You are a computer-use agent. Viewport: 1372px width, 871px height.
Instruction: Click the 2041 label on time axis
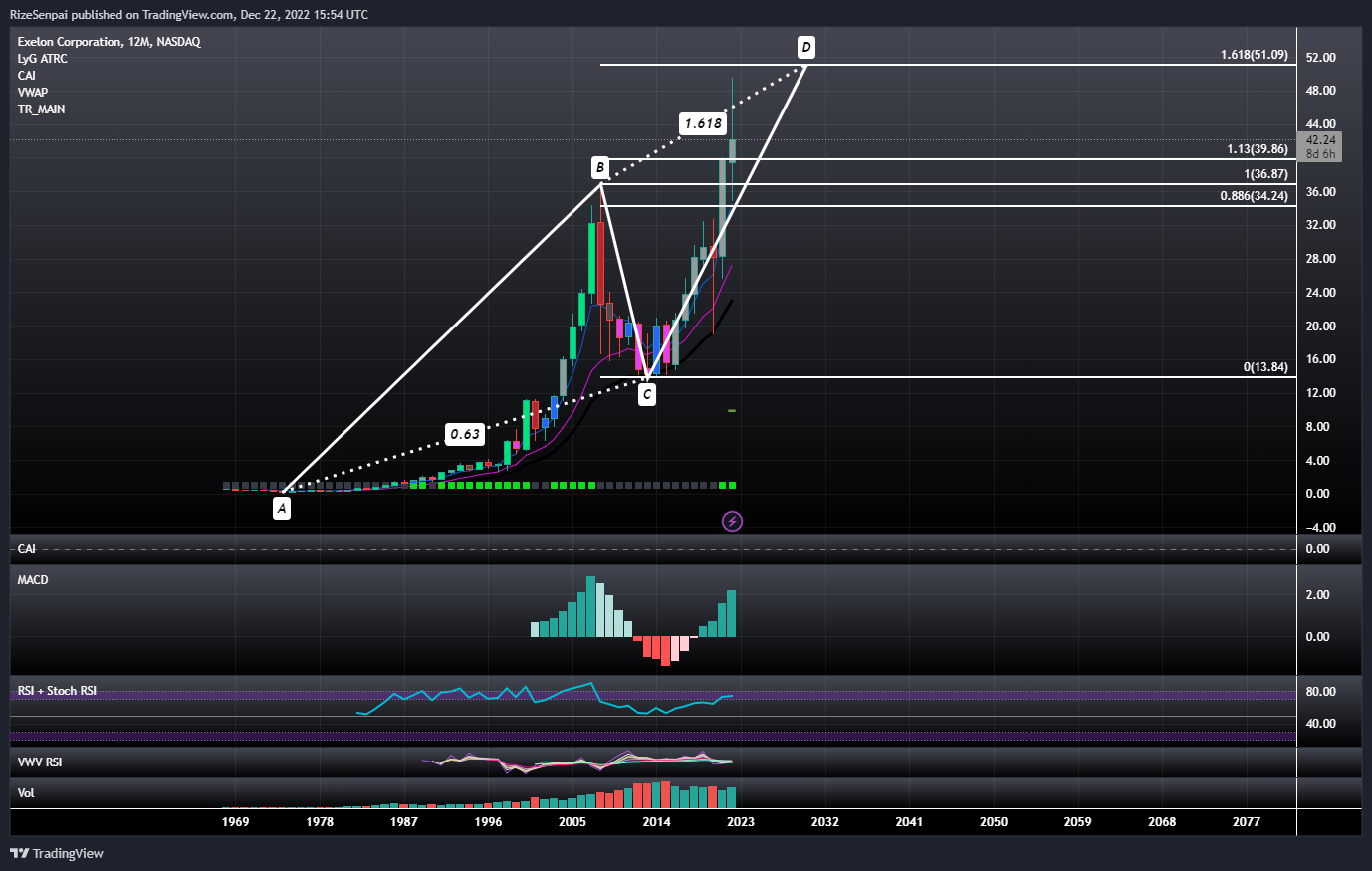(909, 822)
